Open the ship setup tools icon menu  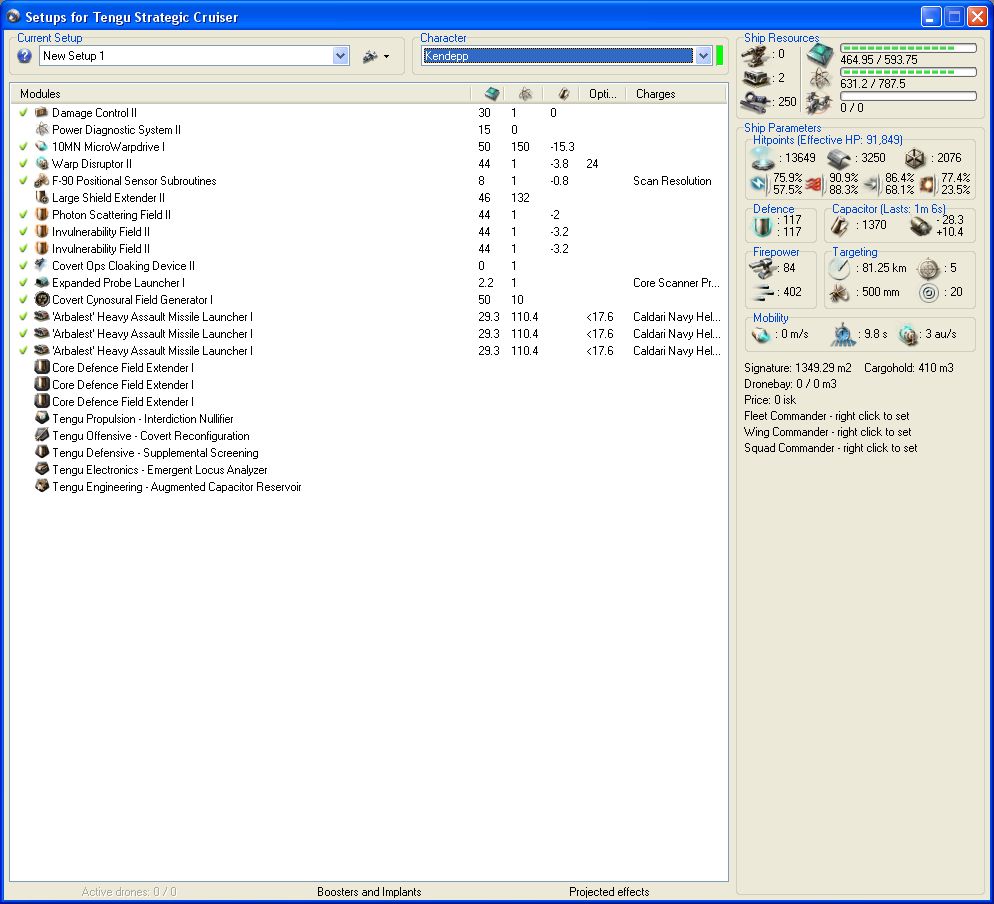(375, 56)
